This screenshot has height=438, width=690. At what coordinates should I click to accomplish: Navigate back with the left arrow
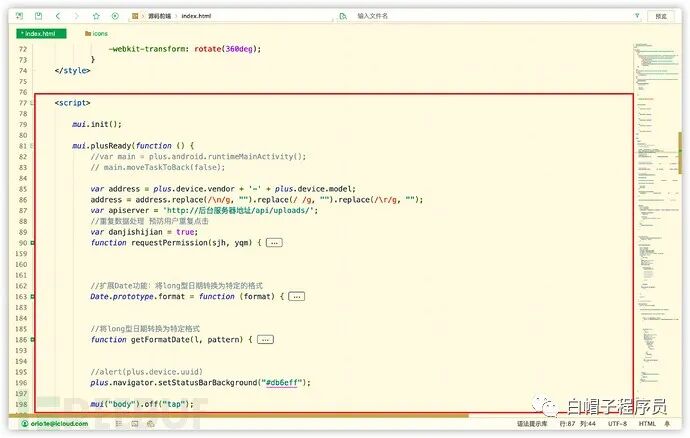pyautogui.click(x=58, y=16)
